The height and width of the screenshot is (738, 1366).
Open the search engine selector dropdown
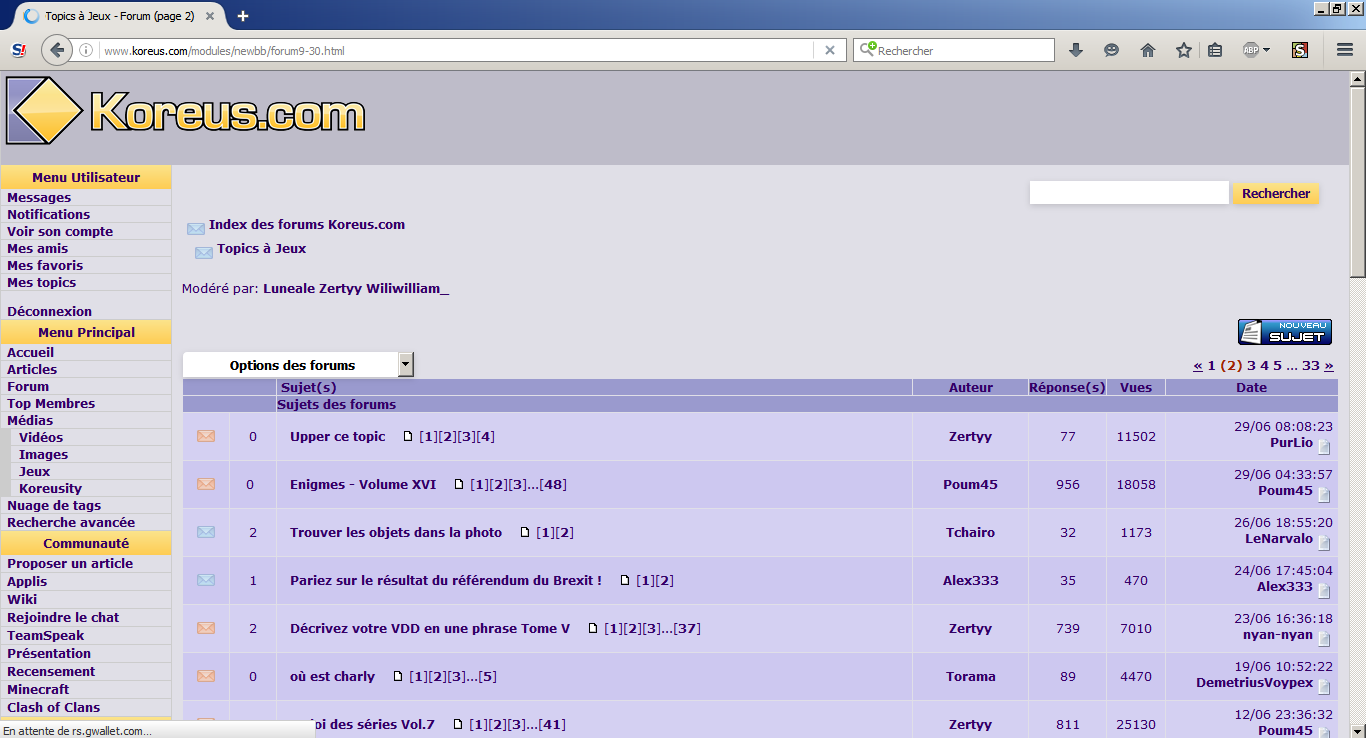tap(868, 50)
